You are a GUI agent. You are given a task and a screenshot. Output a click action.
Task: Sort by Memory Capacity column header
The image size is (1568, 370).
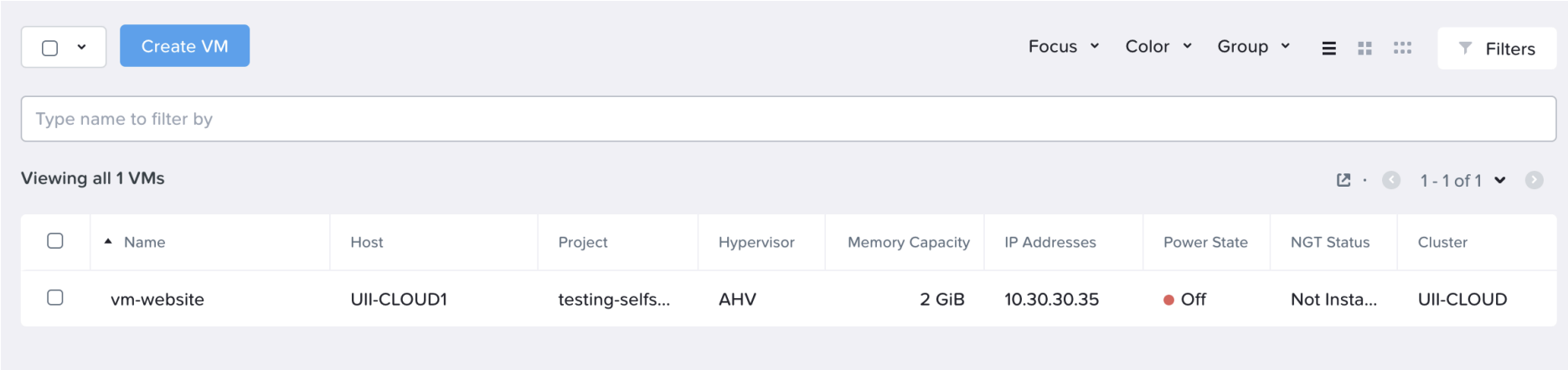point(908,242)
